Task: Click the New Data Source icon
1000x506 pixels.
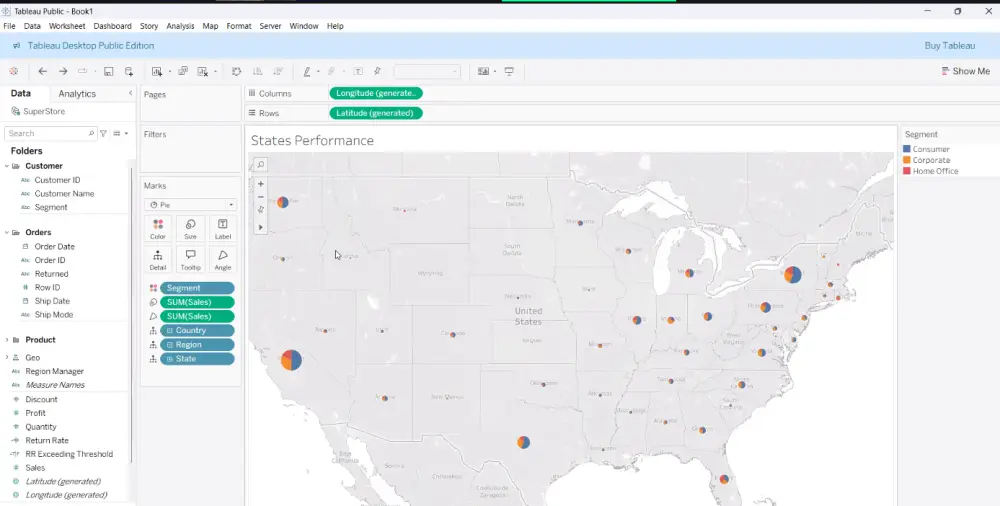Action: coord(129,71)
